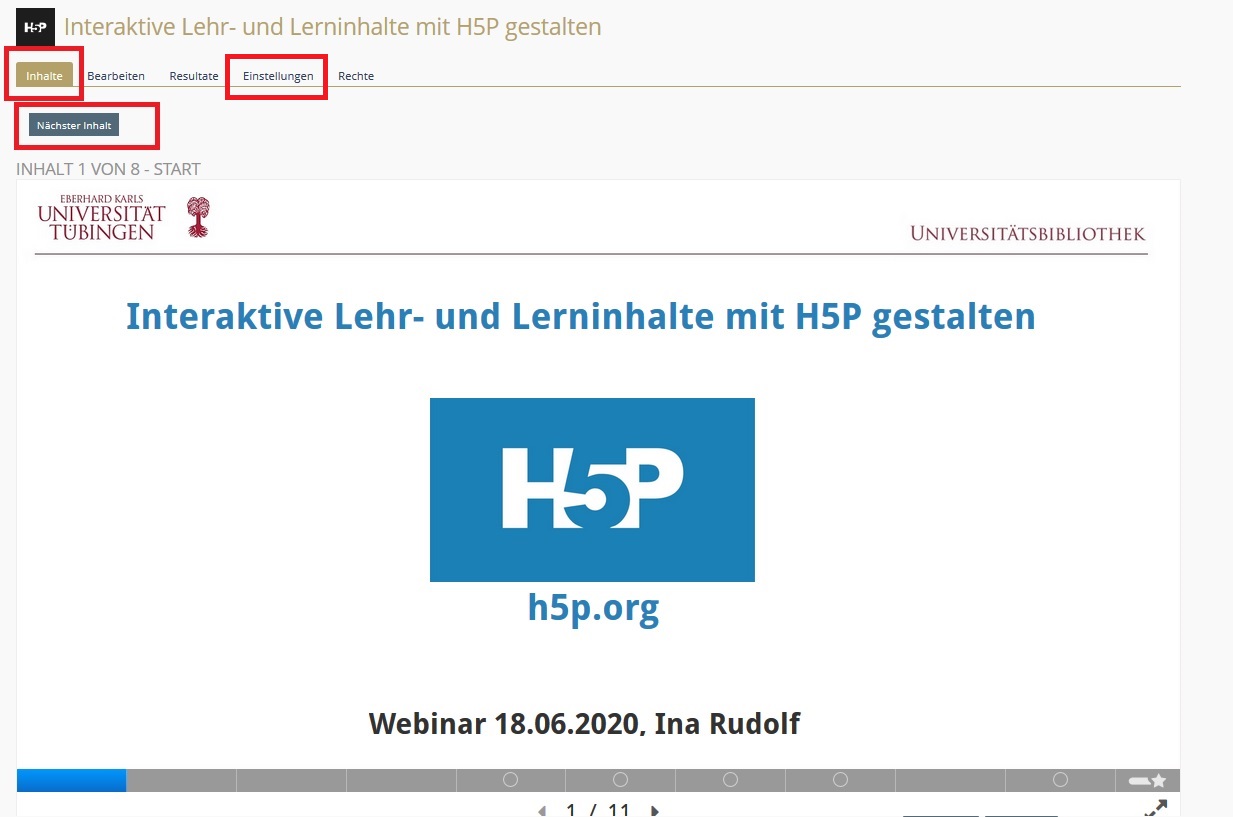Click the Universität Tübingen logo on the slide
Image resolution: width=1233 pixels, height=817 pixels.
tap(123, 218)
